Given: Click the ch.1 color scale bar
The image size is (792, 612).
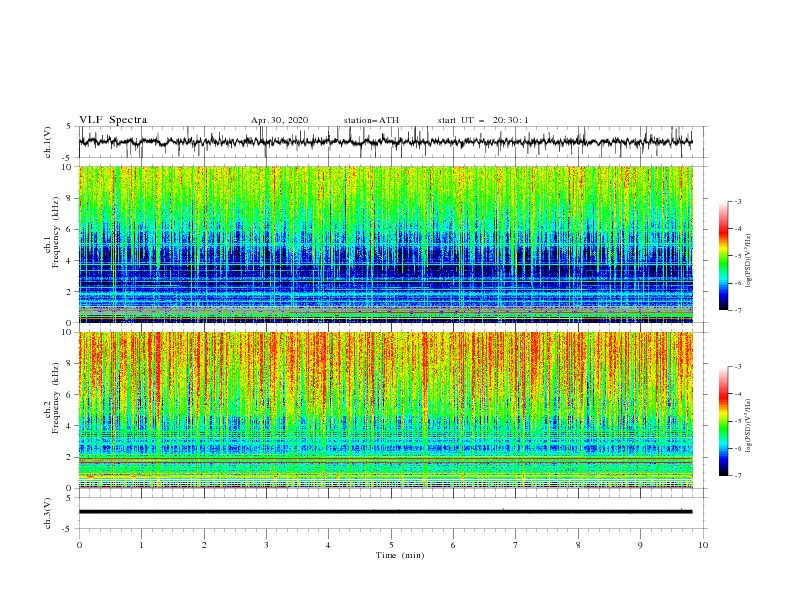Looking at the screenshot, I should 723,255.
